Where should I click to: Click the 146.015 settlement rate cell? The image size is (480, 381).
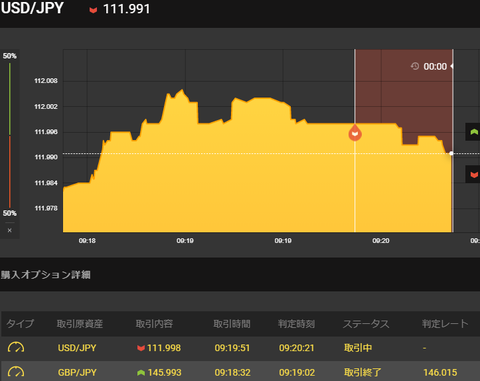click(x=440, y=372)
